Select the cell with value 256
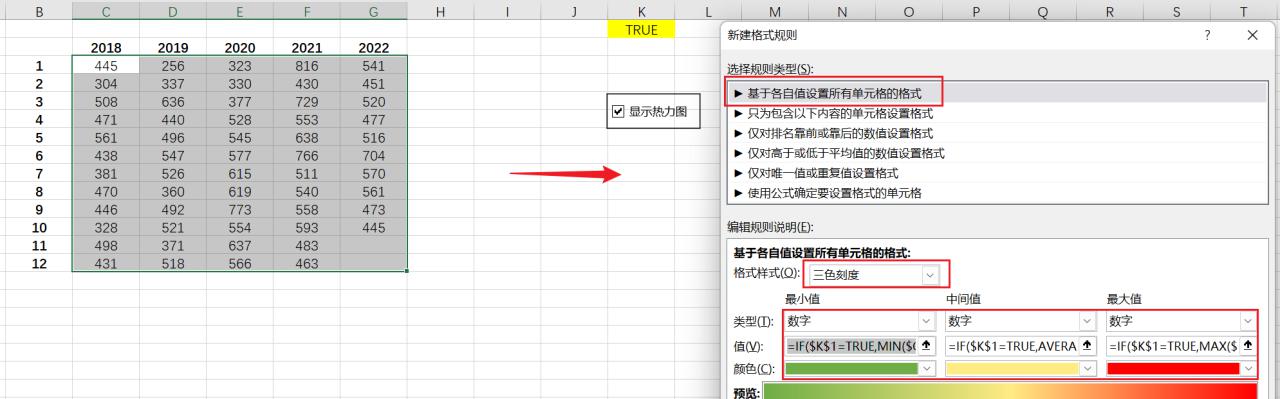 tap(173, 66)
